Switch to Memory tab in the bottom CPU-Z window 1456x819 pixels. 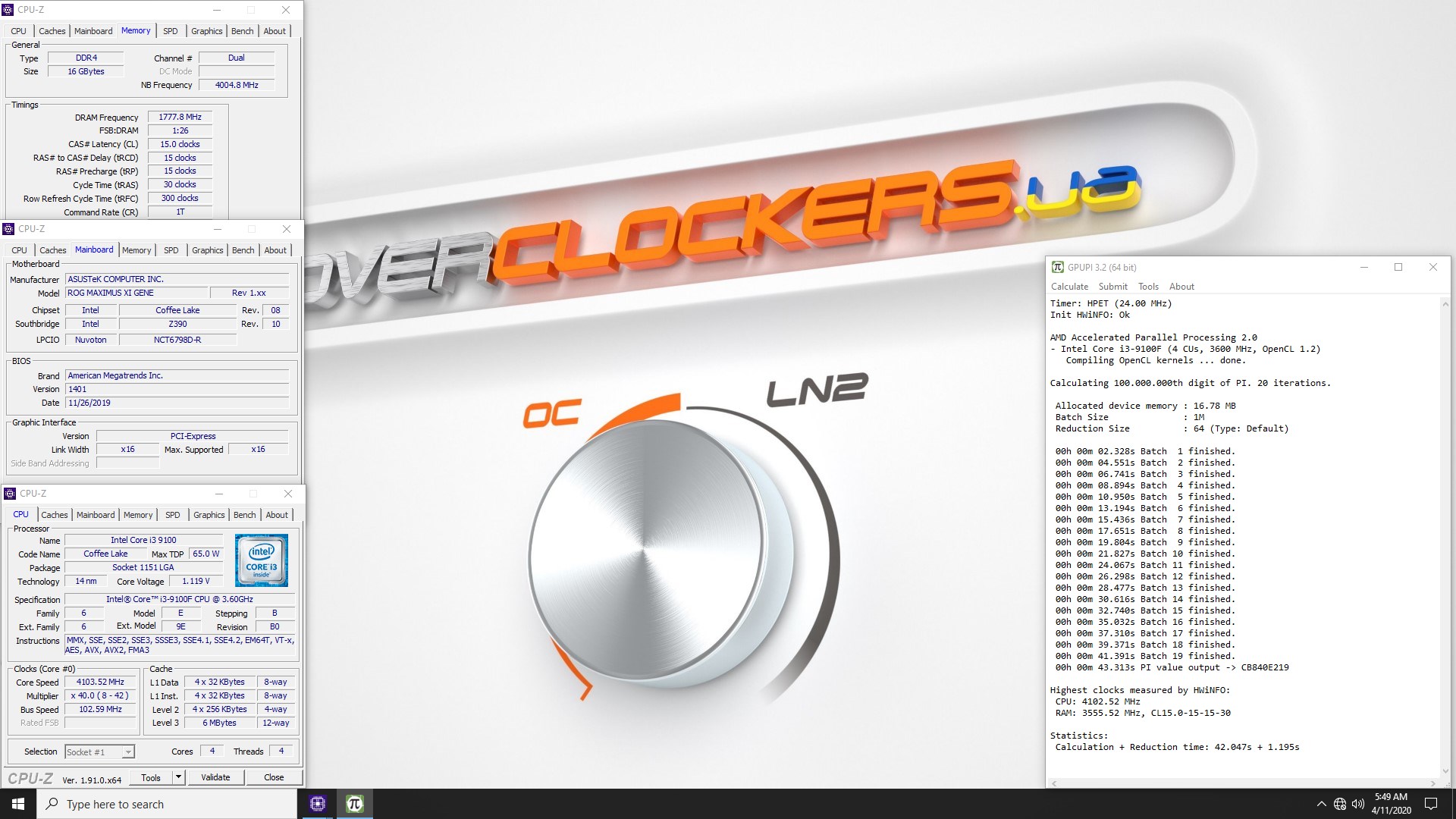[138, 515]
